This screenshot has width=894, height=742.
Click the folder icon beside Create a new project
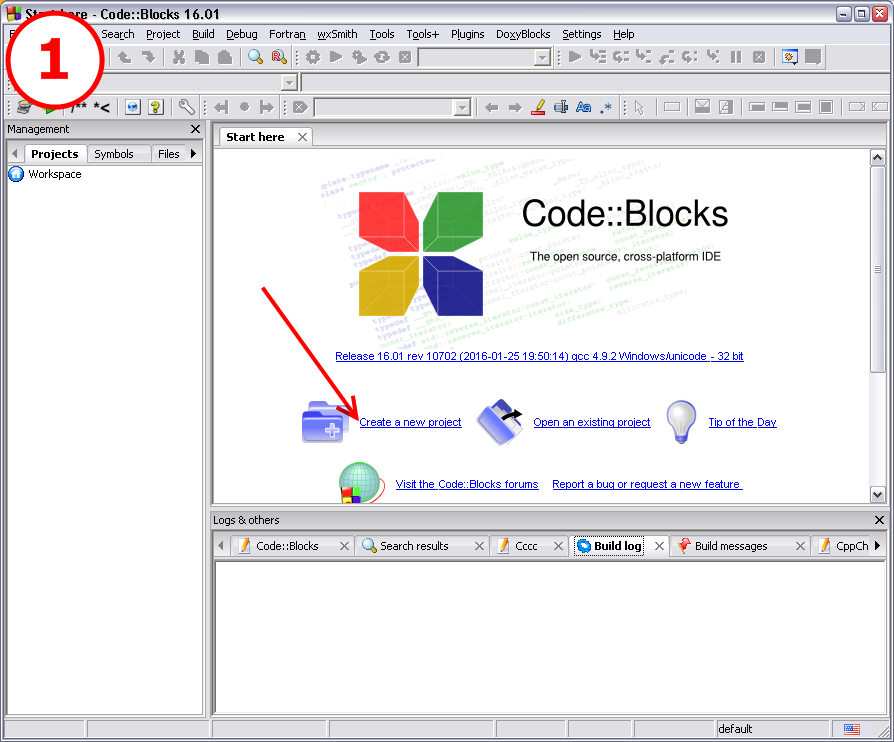325,421
